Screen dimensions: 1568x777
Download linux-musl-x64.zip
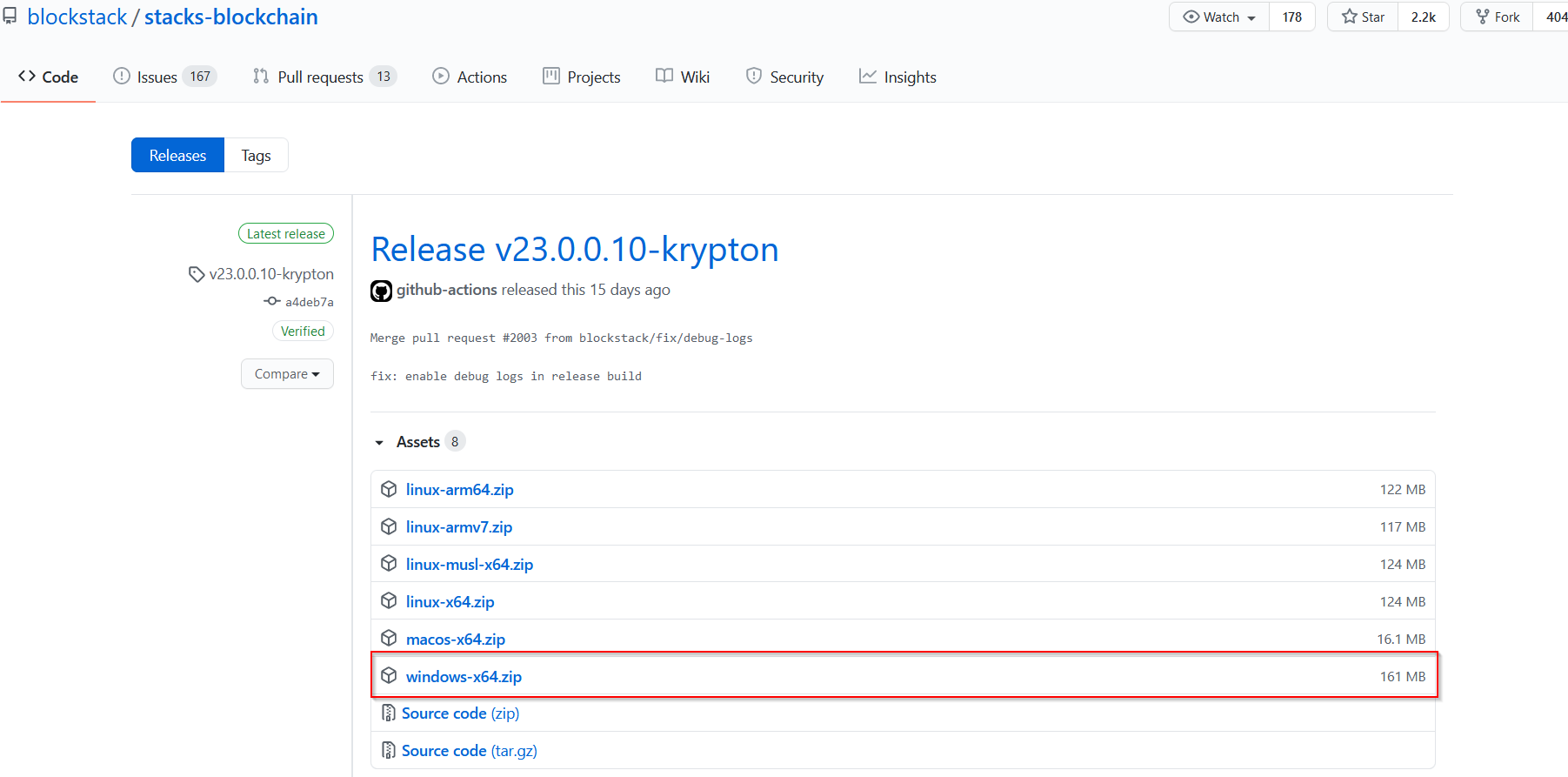[470, 564]
